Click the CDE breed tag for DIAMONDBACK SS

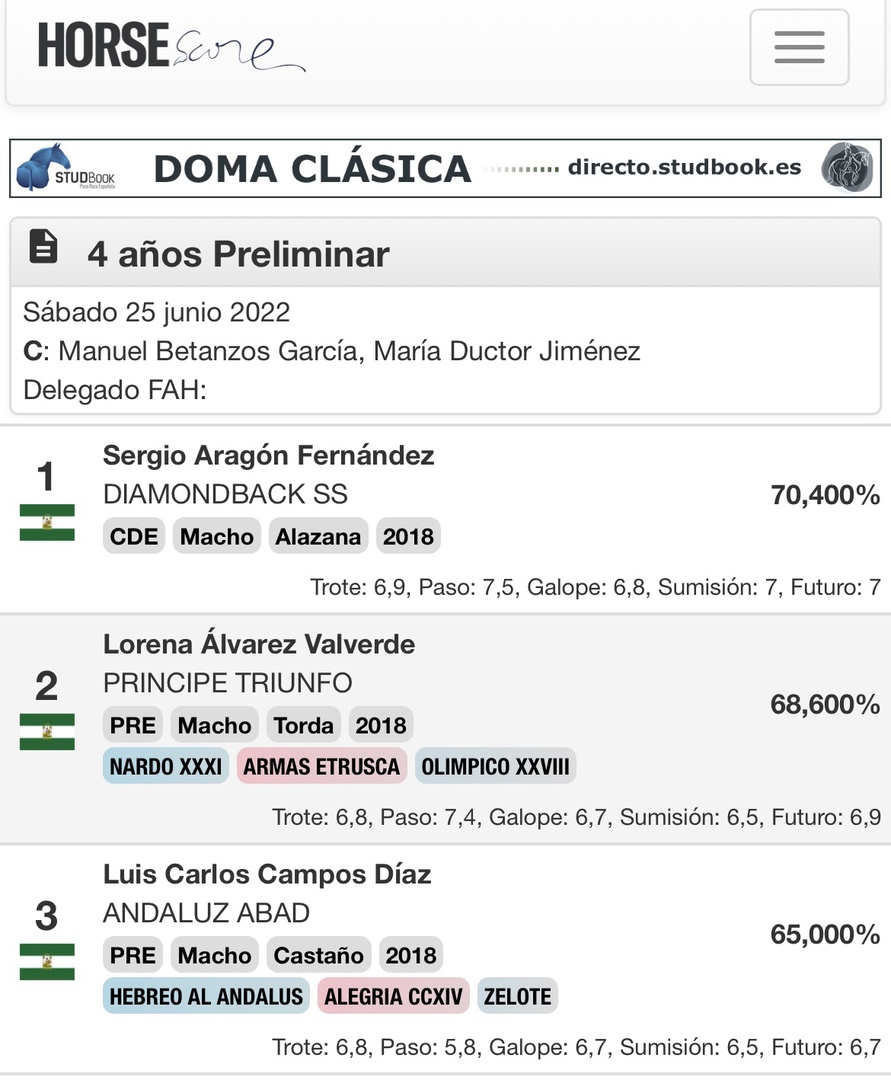click(x=134, y=537)
